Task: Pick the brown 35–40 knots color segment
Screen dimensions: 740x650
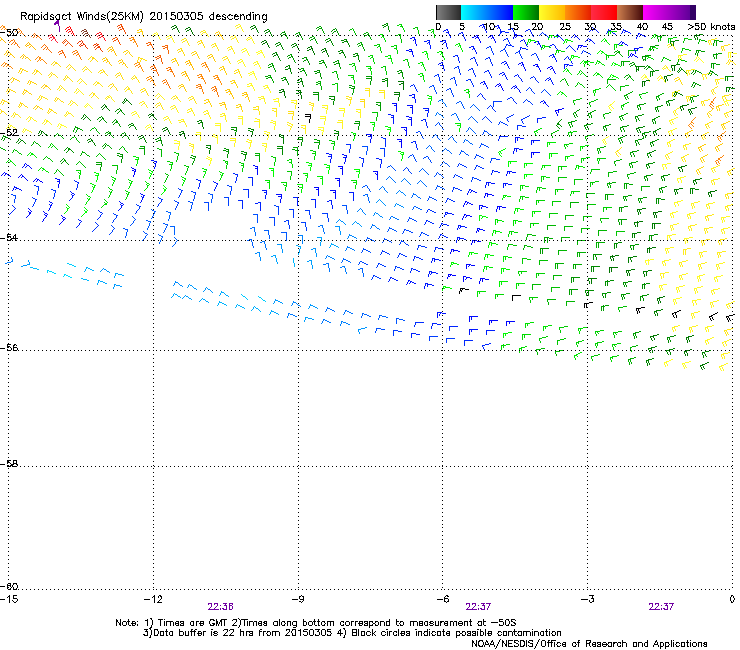Action: point(630,12)
